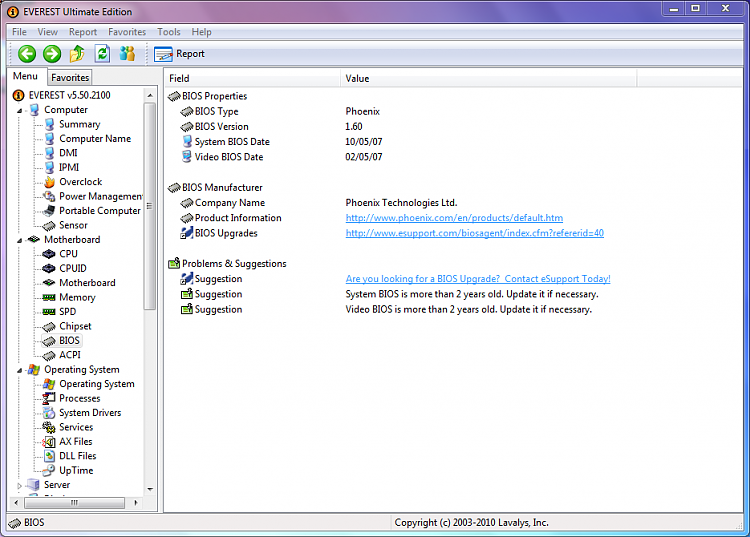Collapse the Operating System category node
The image size is (750, 537).
pyautogui.click(x=20, y=370)
